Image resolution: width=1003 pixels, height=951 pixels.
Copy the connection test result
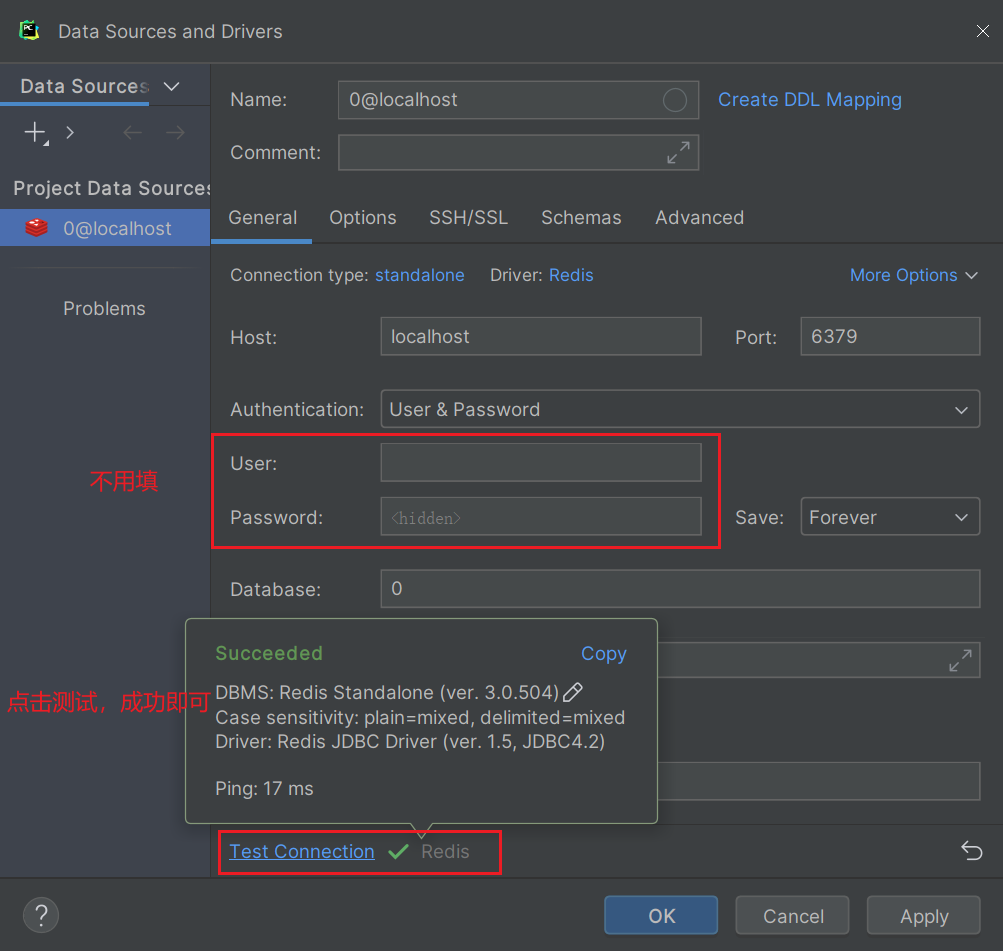(x=603, y=654)
